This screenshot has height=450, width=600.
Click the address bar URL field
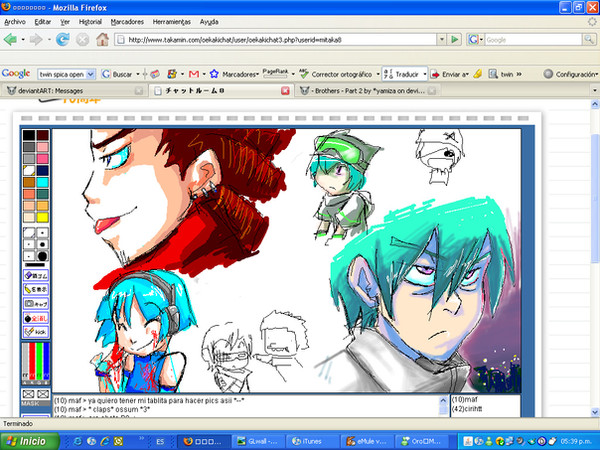(x=276, y=39)
